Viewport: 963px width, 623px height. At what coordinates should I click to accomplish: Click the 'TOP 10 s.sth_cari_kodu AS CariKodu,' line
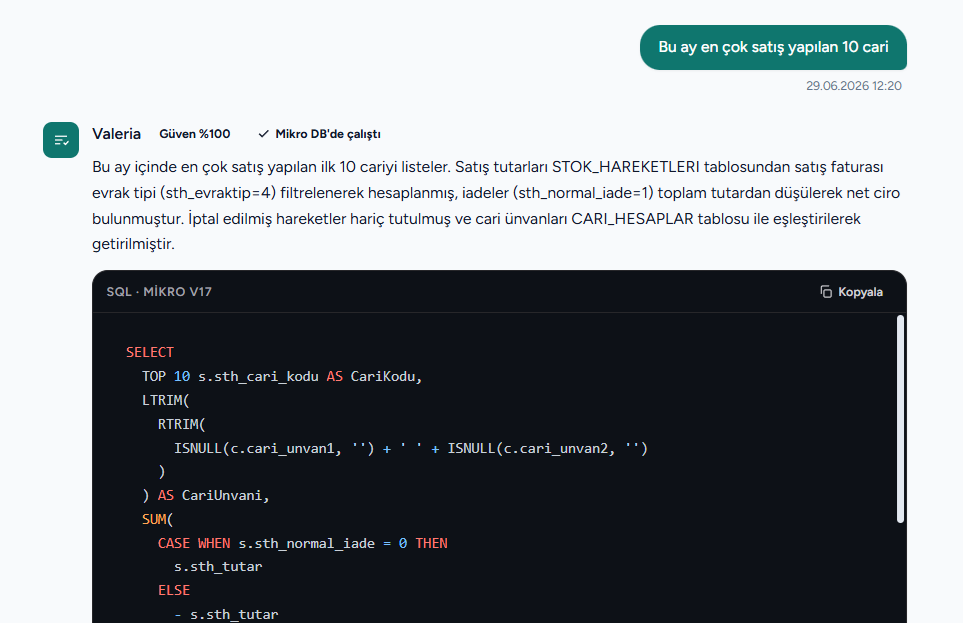(282, 376)
